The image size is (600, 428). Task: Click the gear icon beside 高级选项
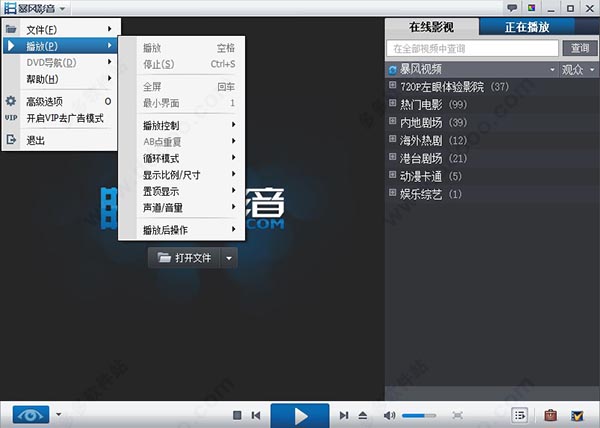coord(11,101)
